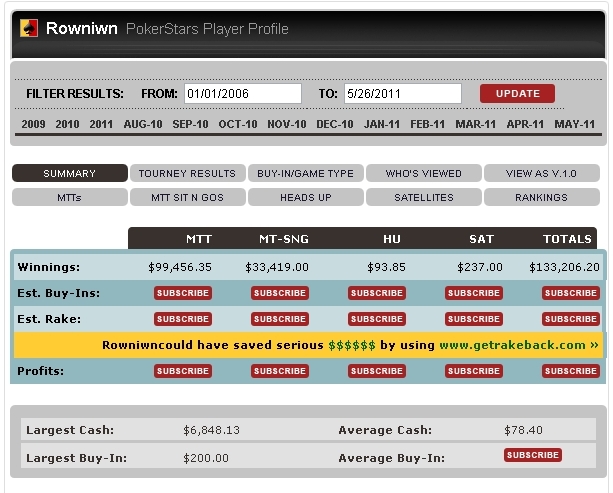Click the FROM date input field
613x493 pixels.
[x=243, y=93]
